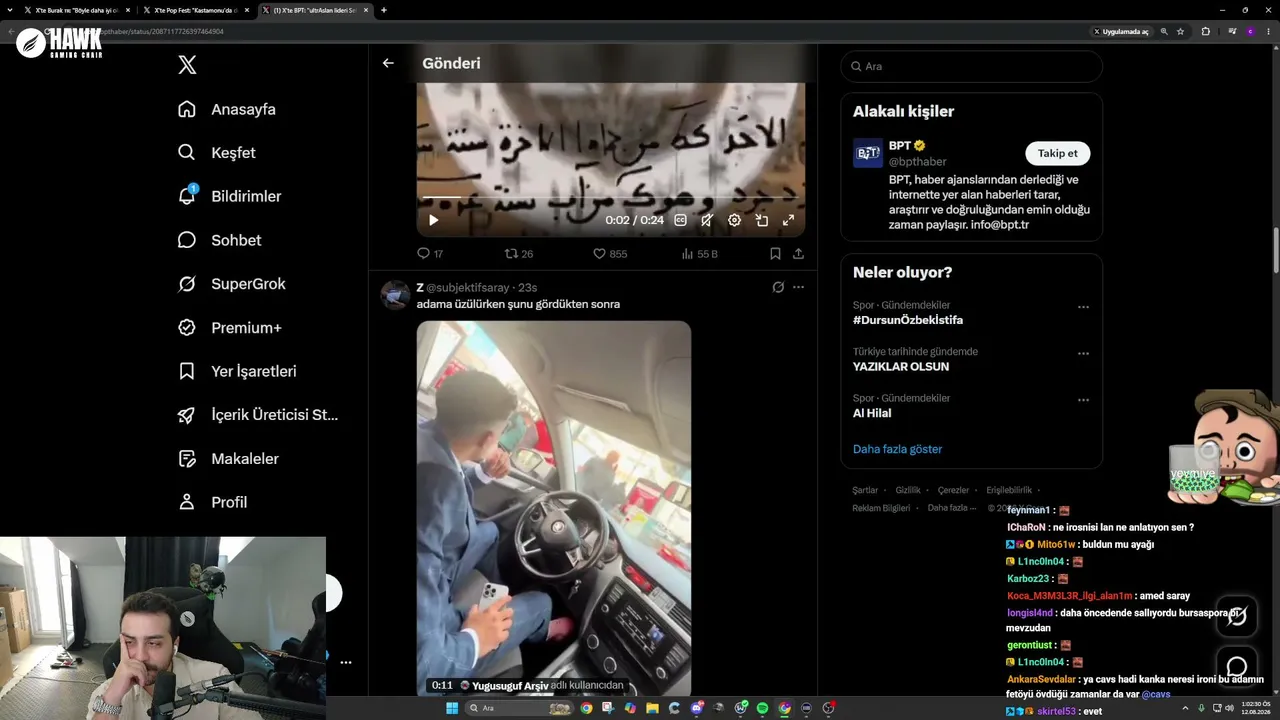Open SuperGrok in the sidebar
This screenshot has height=720, width=1280.
(x=231, y=284)
